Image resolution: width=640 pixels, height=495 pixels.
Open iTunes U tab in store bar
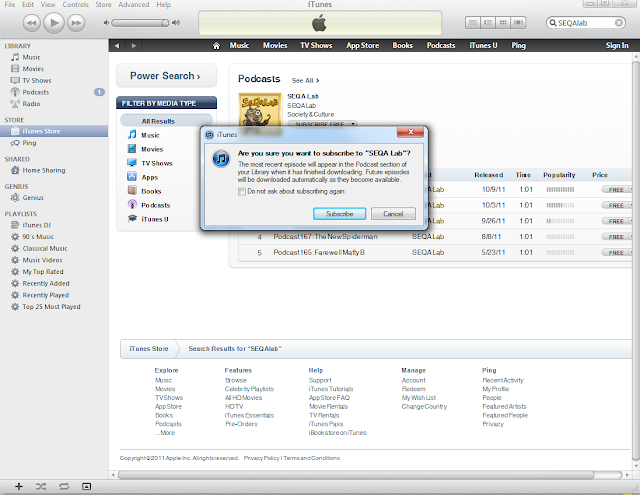483,45
